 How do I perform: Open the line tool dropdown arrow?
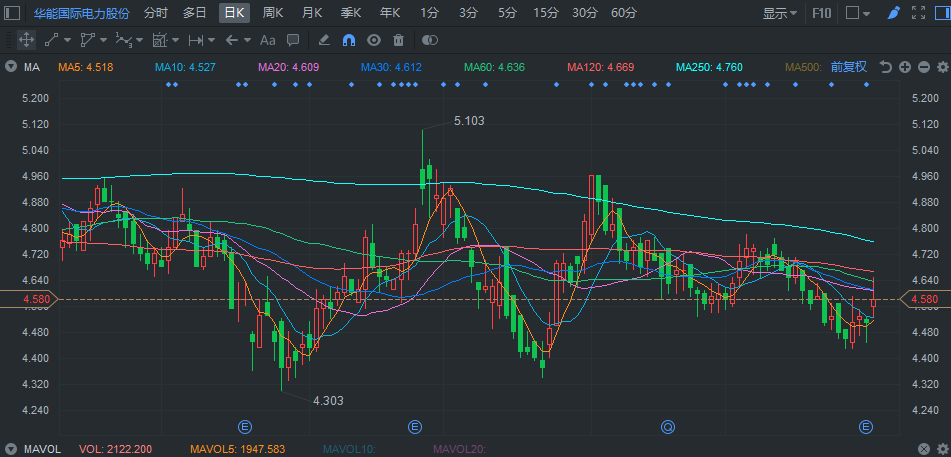(x=67, y=40)
